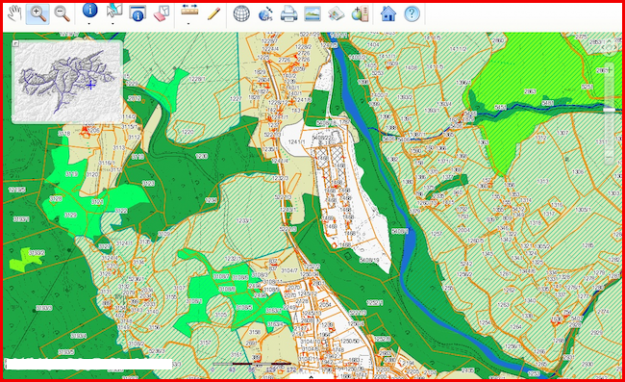
Task: Open the map layers sheet icon
Action: click(336, 14)
